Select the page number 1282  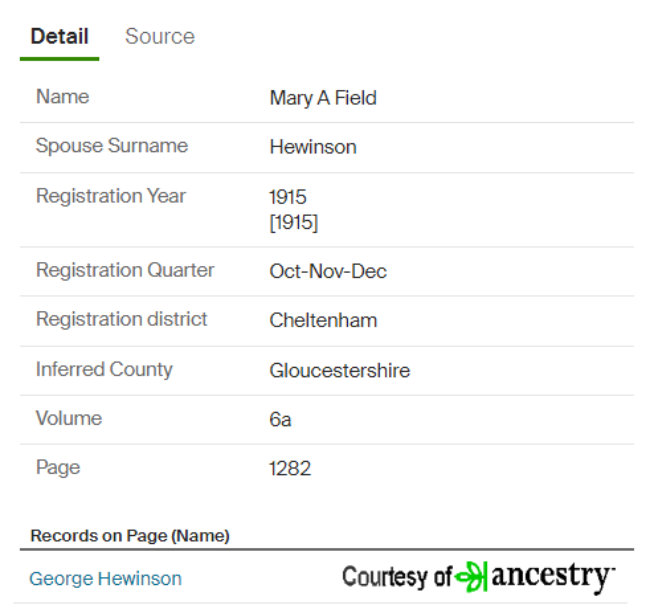pos(290,468)
